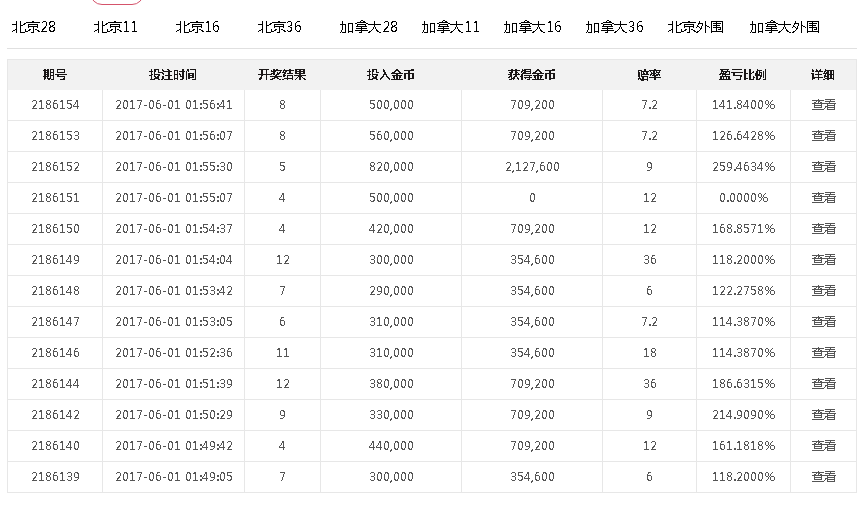This screenshot has width=864, height=511.
Task: Switch to the 加拿大28 tab
Action: click(368, 27)
